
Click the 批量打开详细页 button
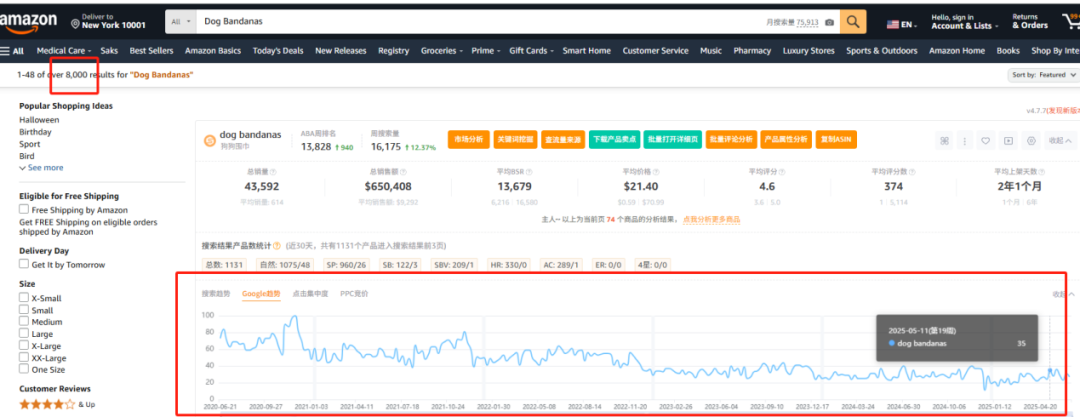coord(672,139)
